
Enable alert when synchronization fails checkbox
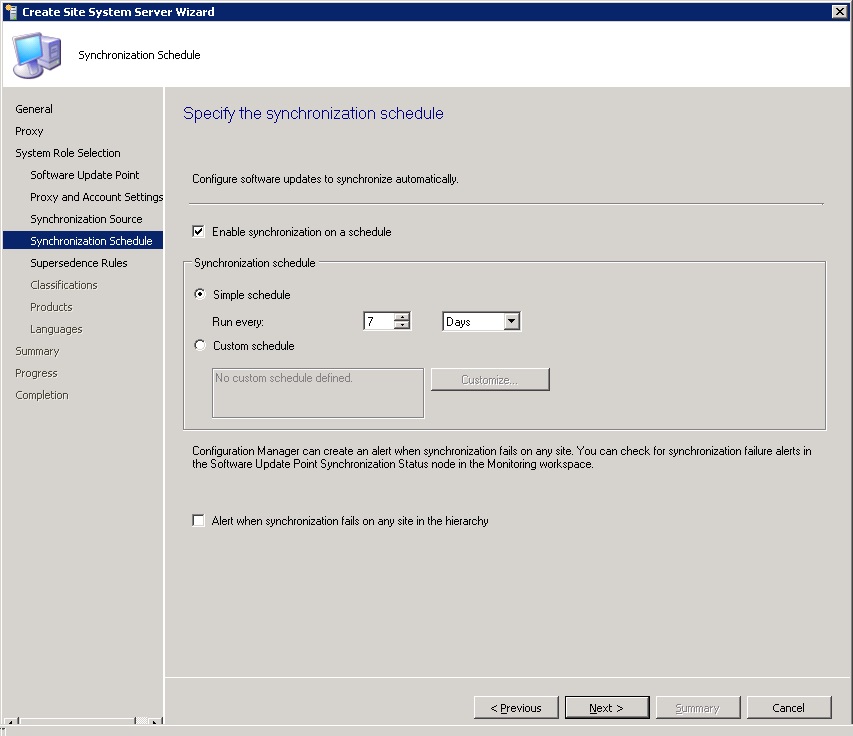[198, 521]
